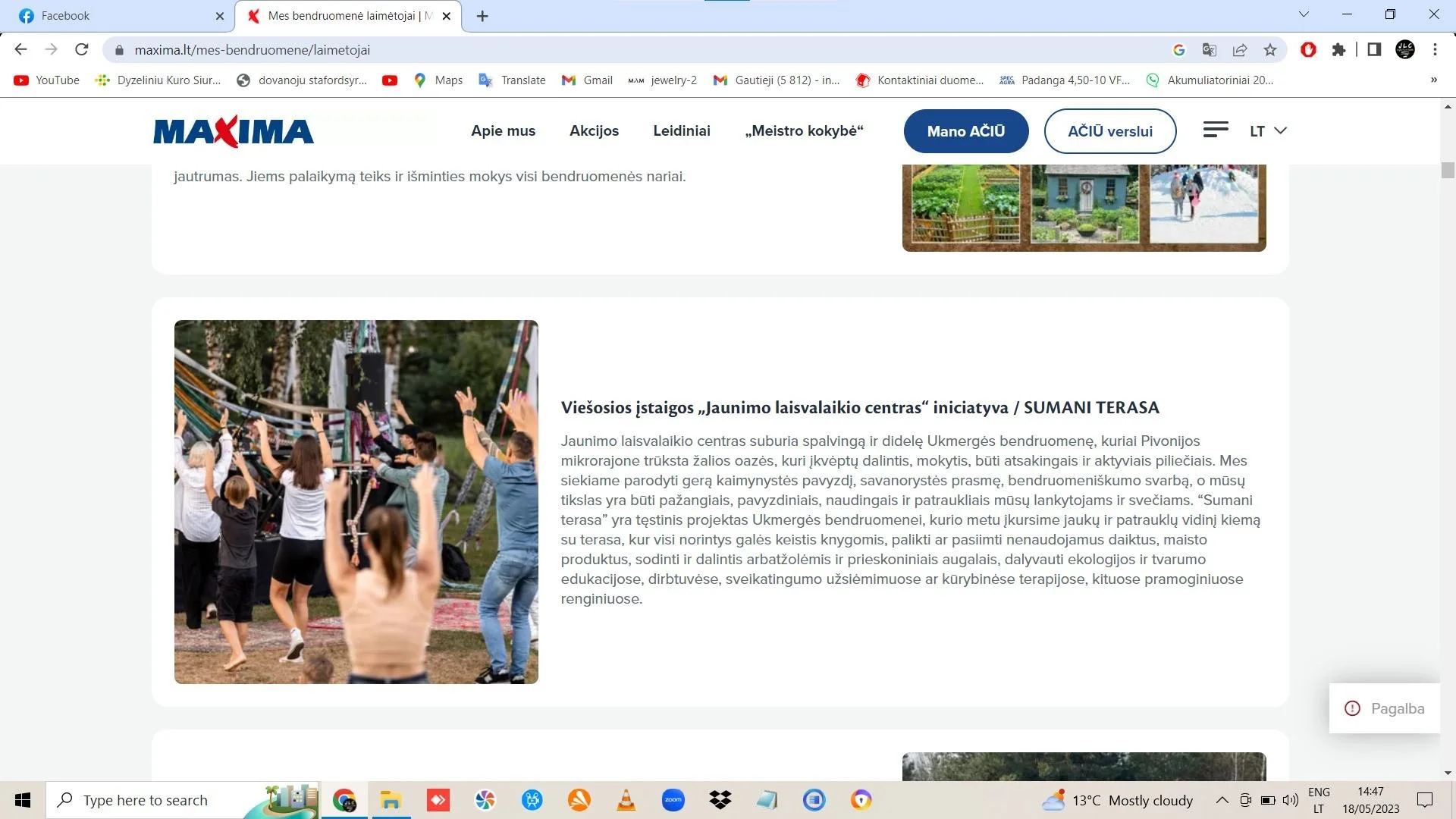Close the Mes bendruomenė laimėtojai tab
The image size is (1456, 819).
447,16
